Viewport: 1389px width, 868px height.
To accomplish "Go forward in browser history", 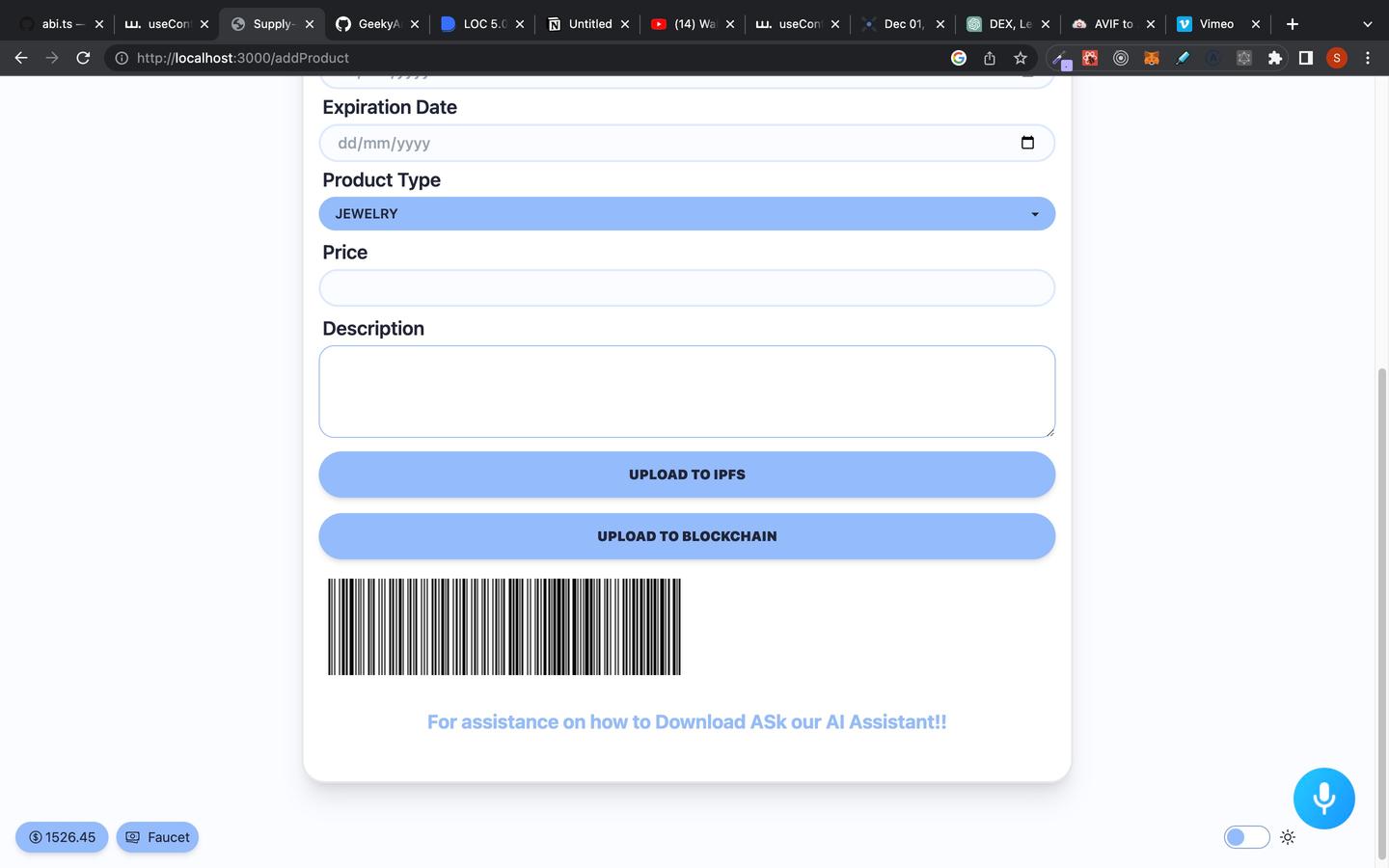I will point(52,58).
